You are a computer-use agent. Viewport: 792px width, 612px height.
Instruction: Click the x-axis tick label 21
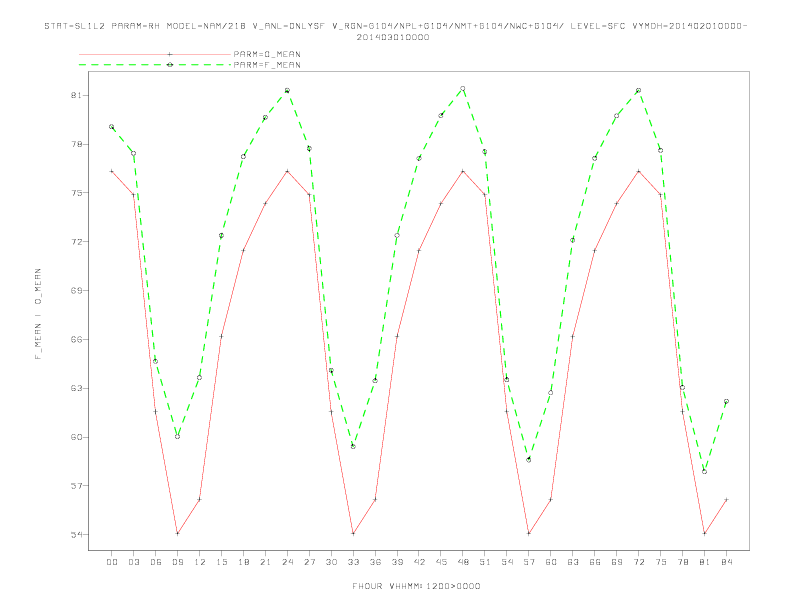pos(265,562)
